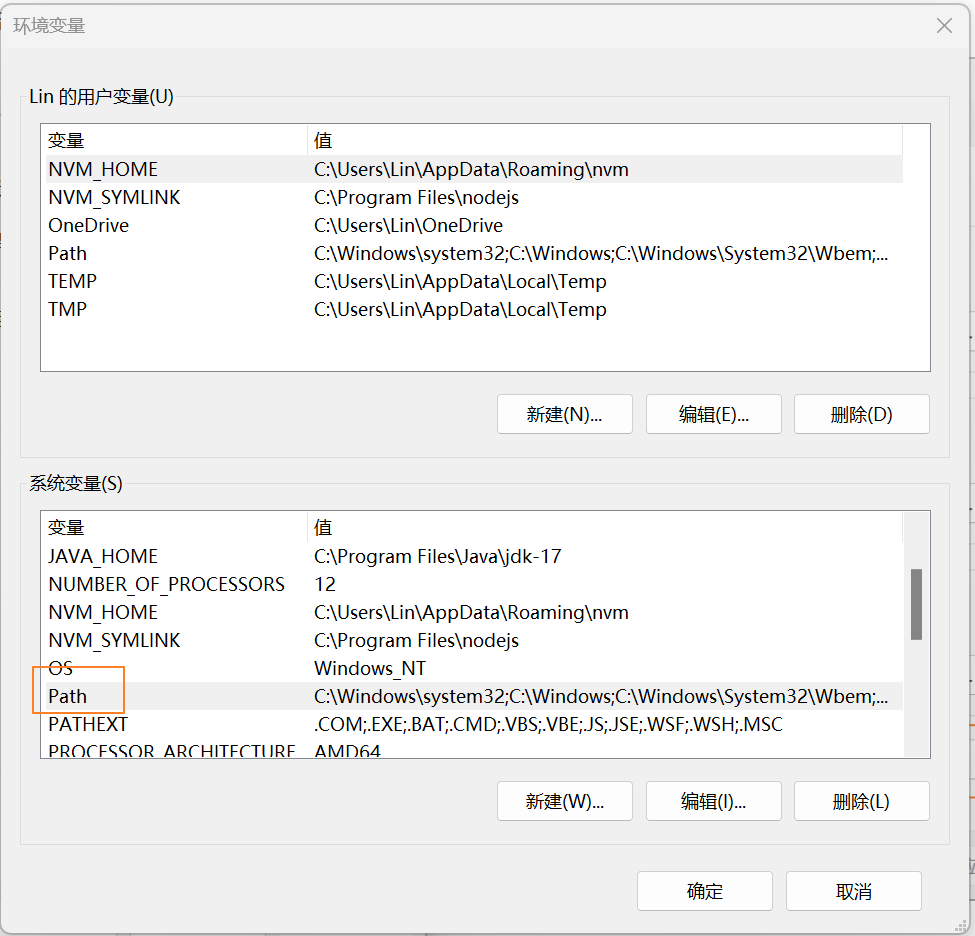Select NVM_SYMLINK row in user variables
The width and height of the screenshot is (975, 936).
point(114,198)
